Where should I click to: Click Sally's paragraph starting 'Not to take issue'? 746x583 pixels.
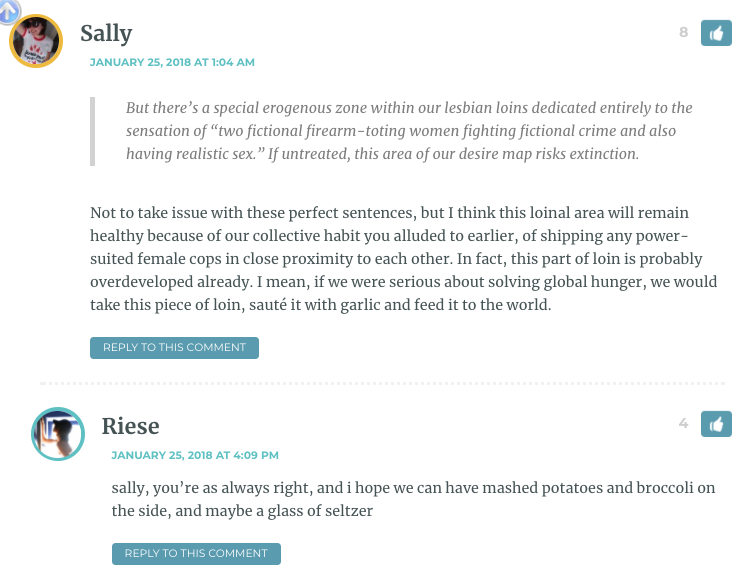tap(403, 259)
